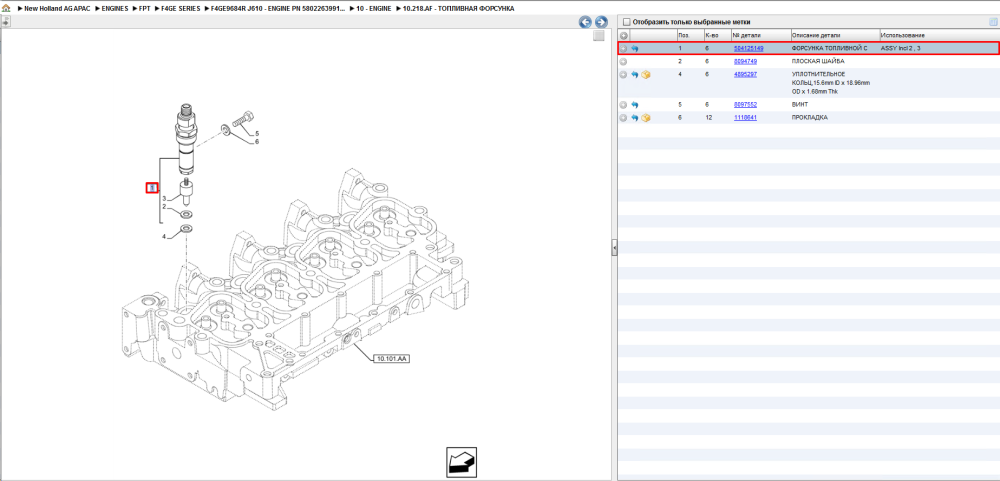Add ПЛОСКАЯ ШАЙБА row using its circle icon
The height and width of the screenshot is (481, 1000).
[624, 62]
